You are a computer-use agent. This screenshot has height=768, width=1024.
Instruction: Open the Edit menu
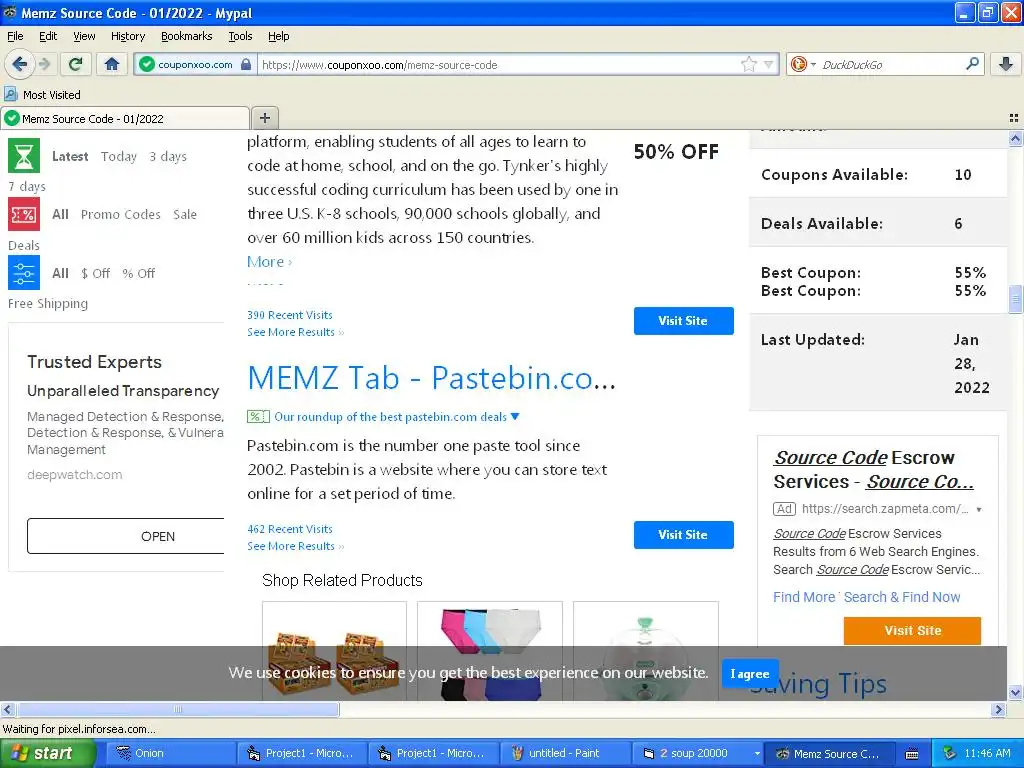48,36
